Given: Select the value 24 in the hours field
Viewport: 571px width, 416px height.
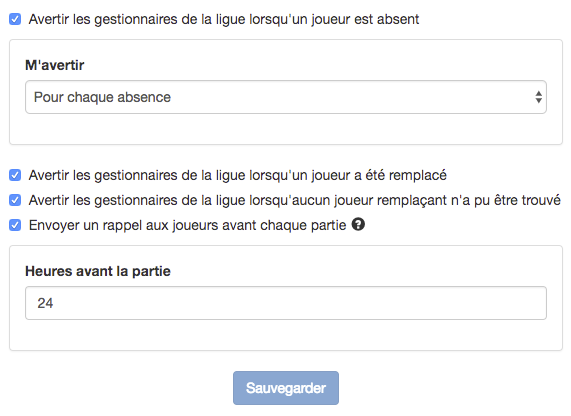Looking at the screenshot, I should coord(46,303).
